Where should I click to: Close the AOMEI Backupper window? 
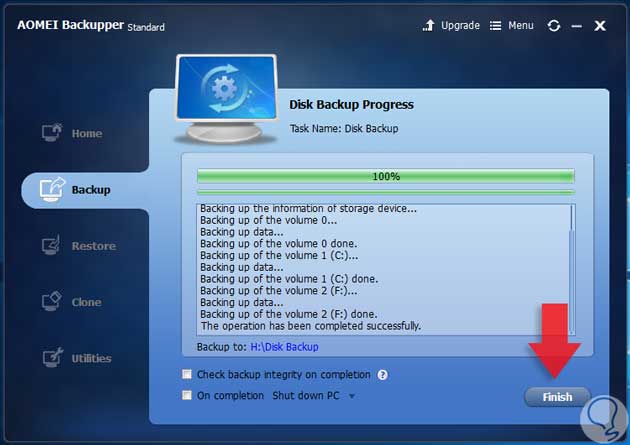click(600, 26)
